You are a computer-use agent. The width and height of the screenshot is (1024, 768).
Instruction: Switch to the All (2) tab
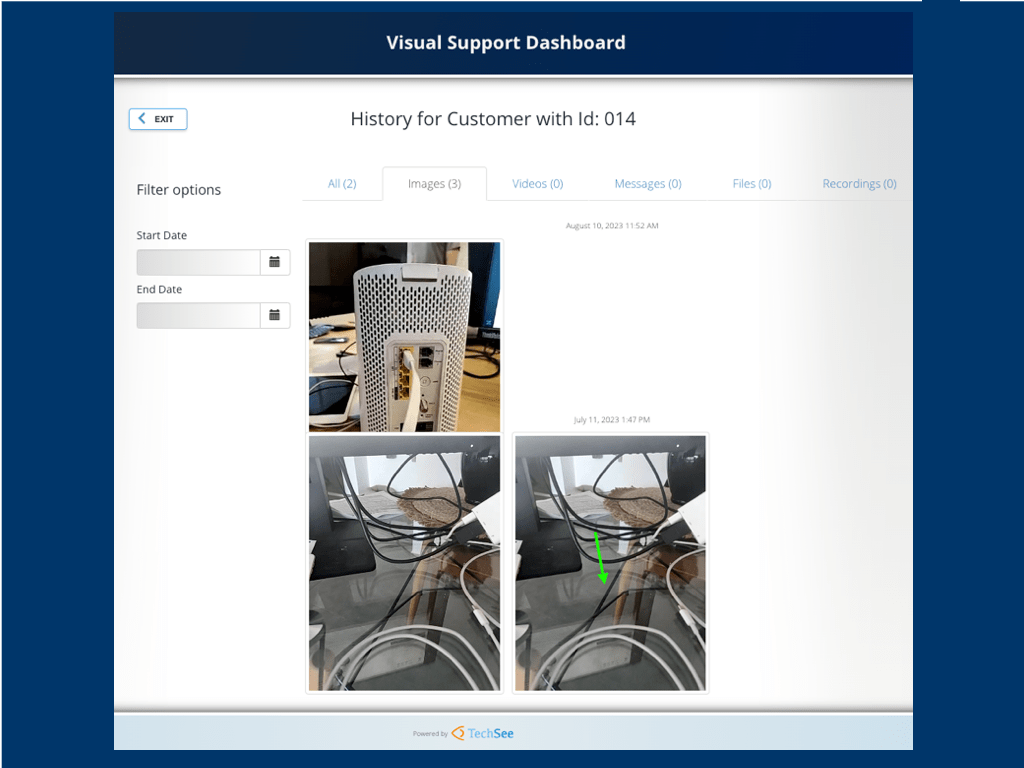[342, 184]
